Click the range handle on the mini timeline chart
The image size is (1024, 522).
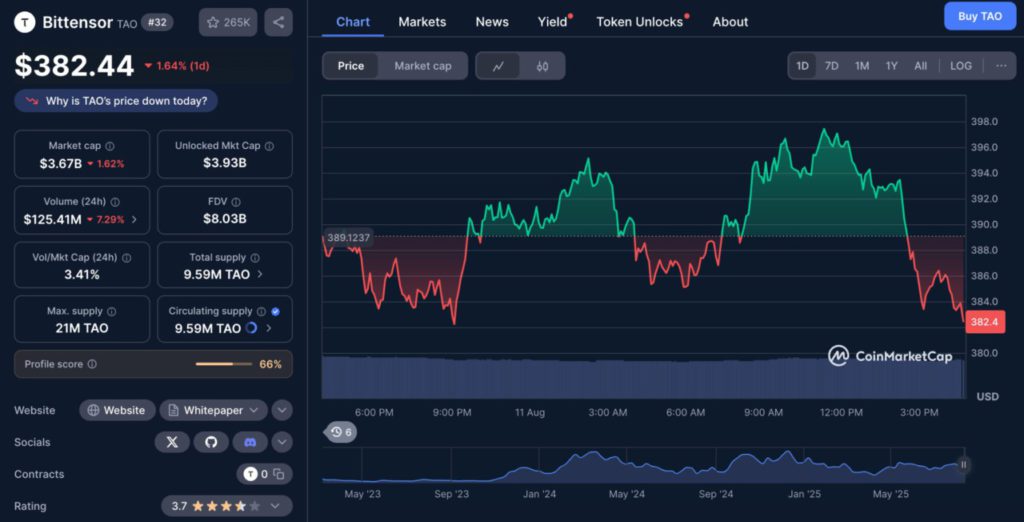pyautogui.click(x=964, y=464)
